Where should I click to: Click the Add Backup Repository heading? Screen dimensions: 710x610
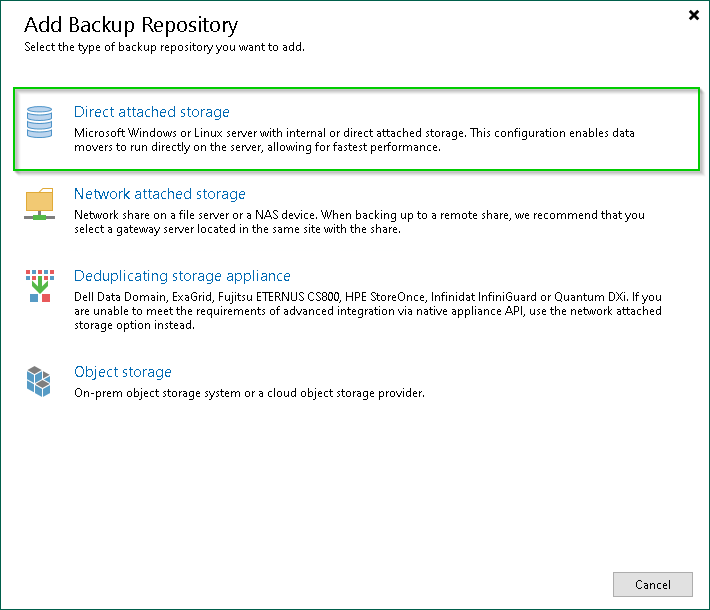pos(131,24)
